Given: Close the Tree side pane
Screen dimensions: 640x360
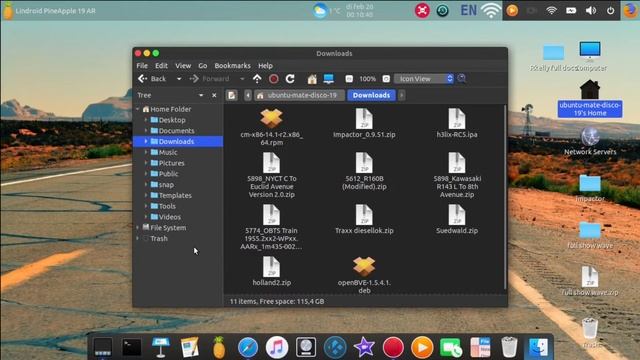Looking at the screenshot, I should 214,95.
